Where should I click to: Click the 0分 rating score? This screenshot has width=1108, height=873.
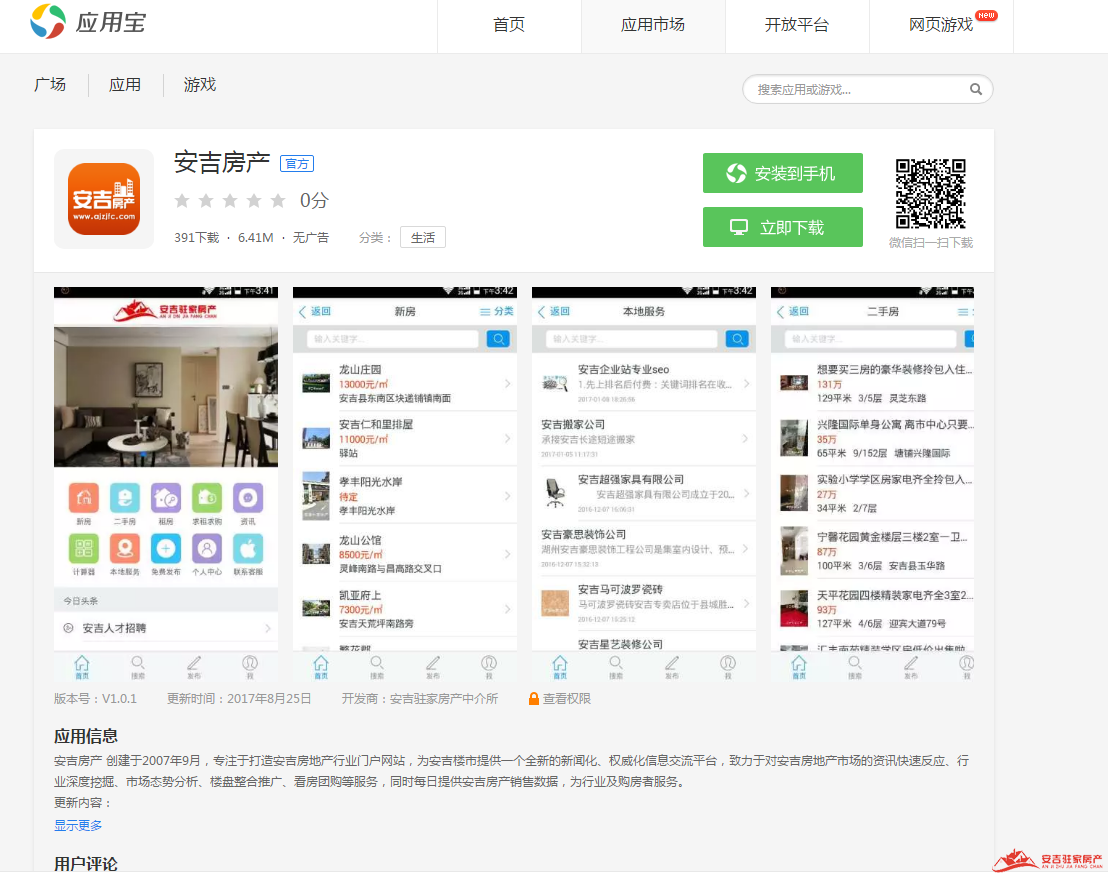point(314,201)
